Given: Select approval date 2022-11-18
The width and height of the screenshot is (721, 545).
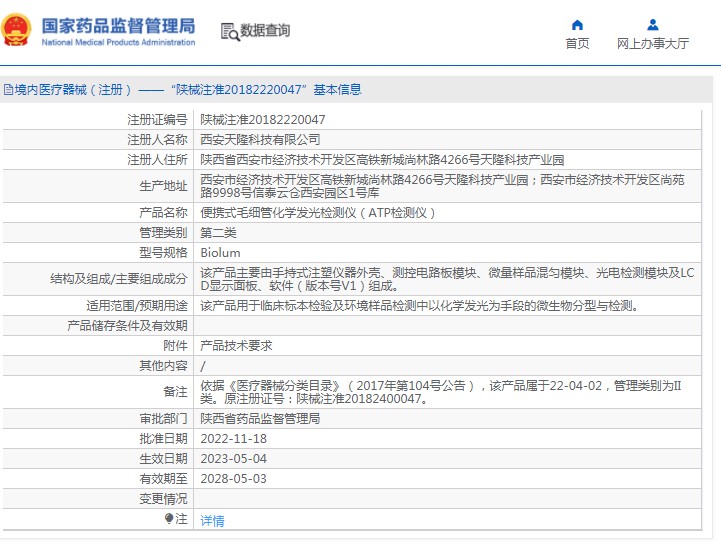Looking at the screenshot, I should pos(234,439).
